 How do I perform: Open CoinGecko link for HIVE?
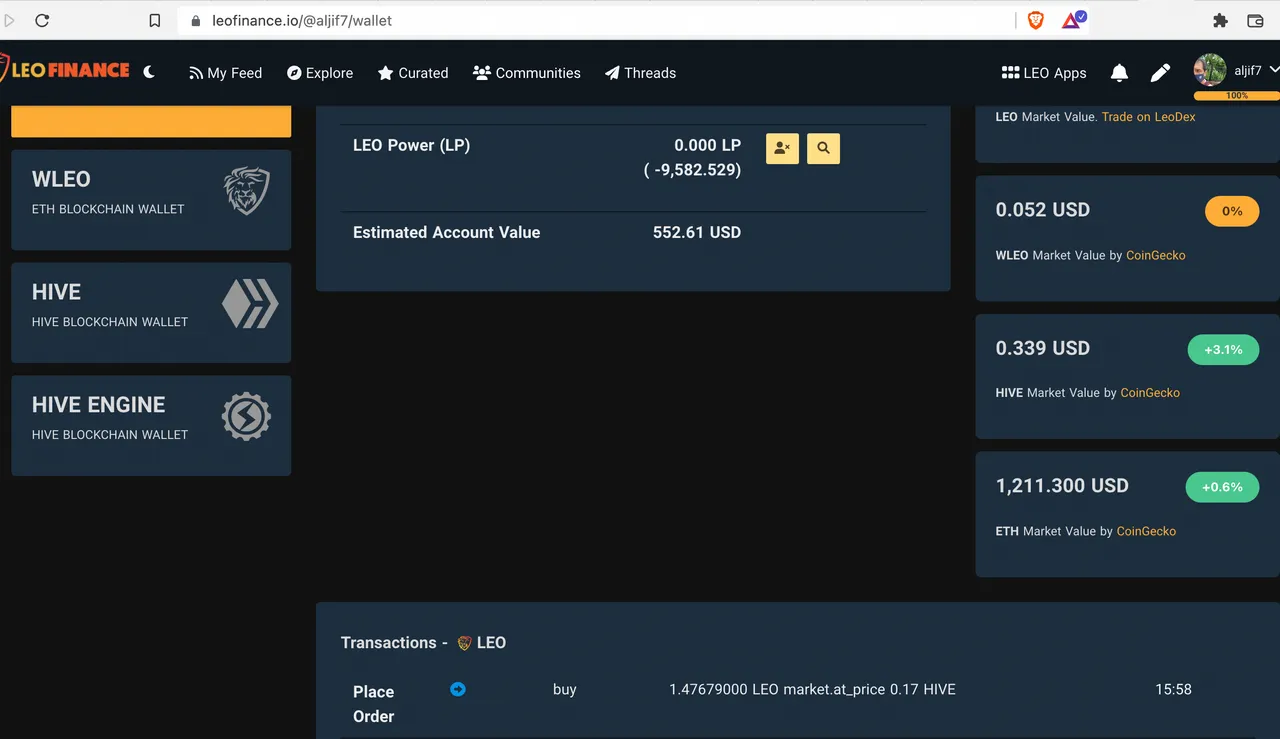(1150, 393)
